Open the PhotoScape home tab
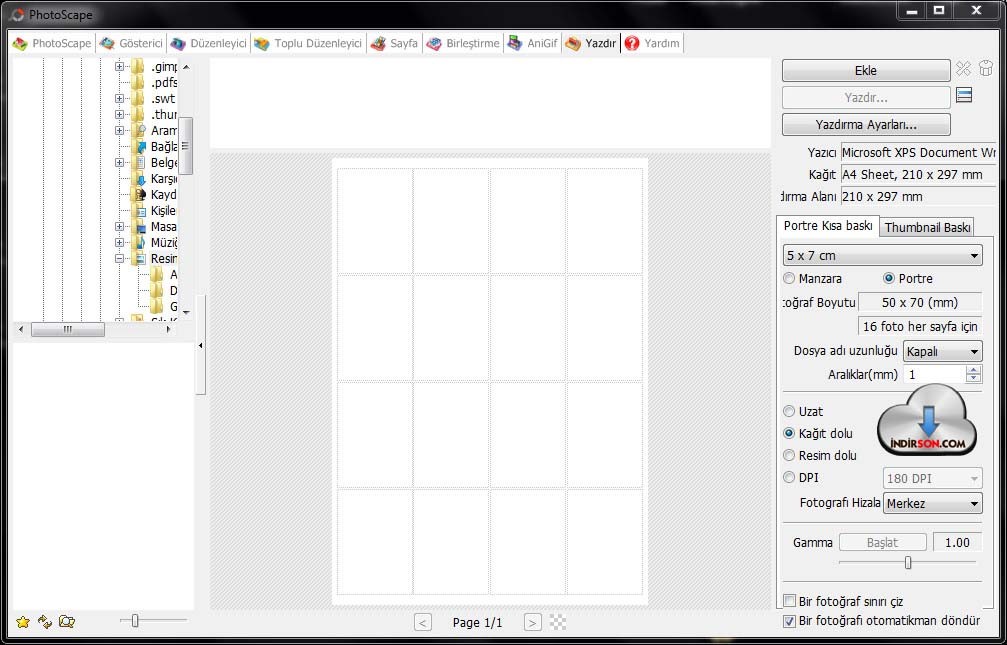1007x645 pixels. point(53,44)
